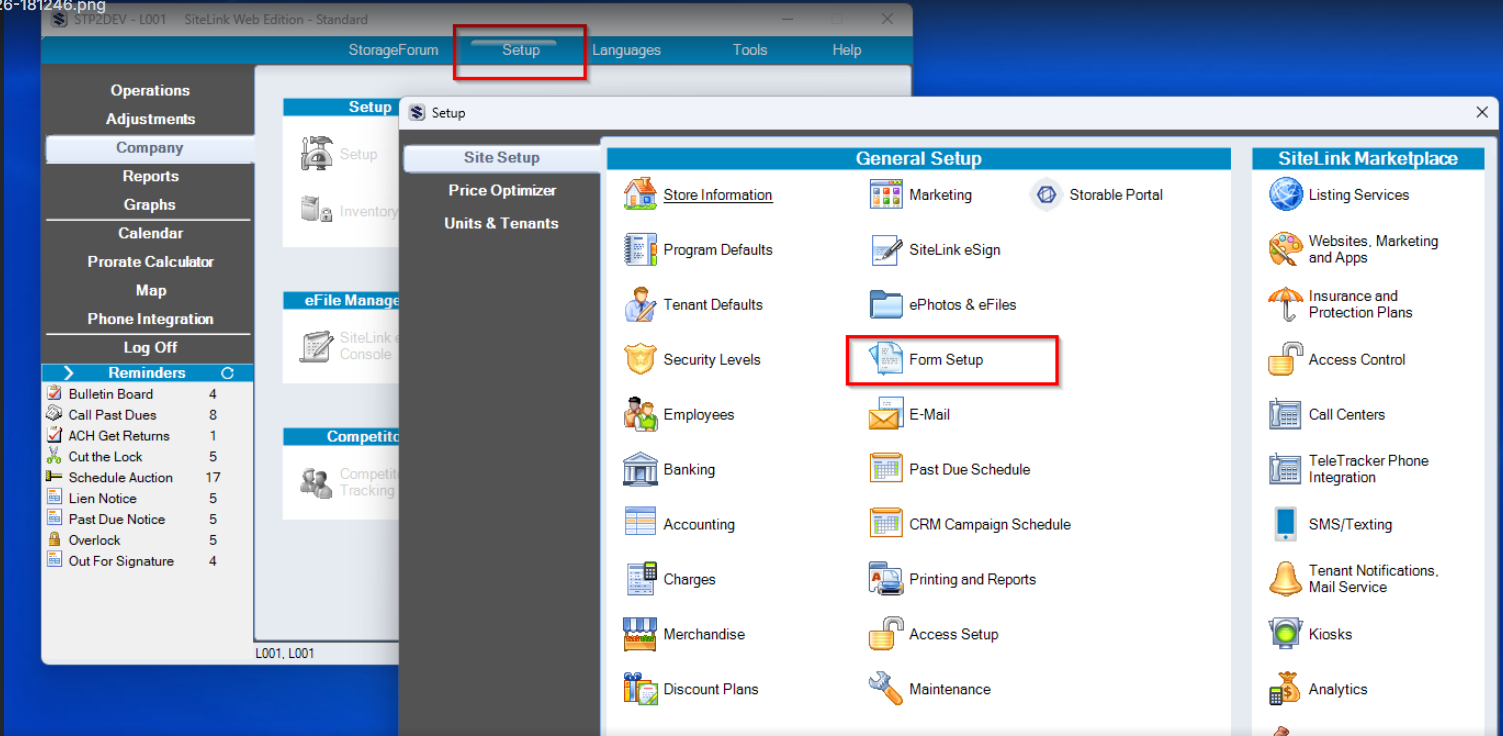Image resolution: width=1503 pixels, height=736 pixels.
Task: Open Map in sidebar
Action: (150, 290)
